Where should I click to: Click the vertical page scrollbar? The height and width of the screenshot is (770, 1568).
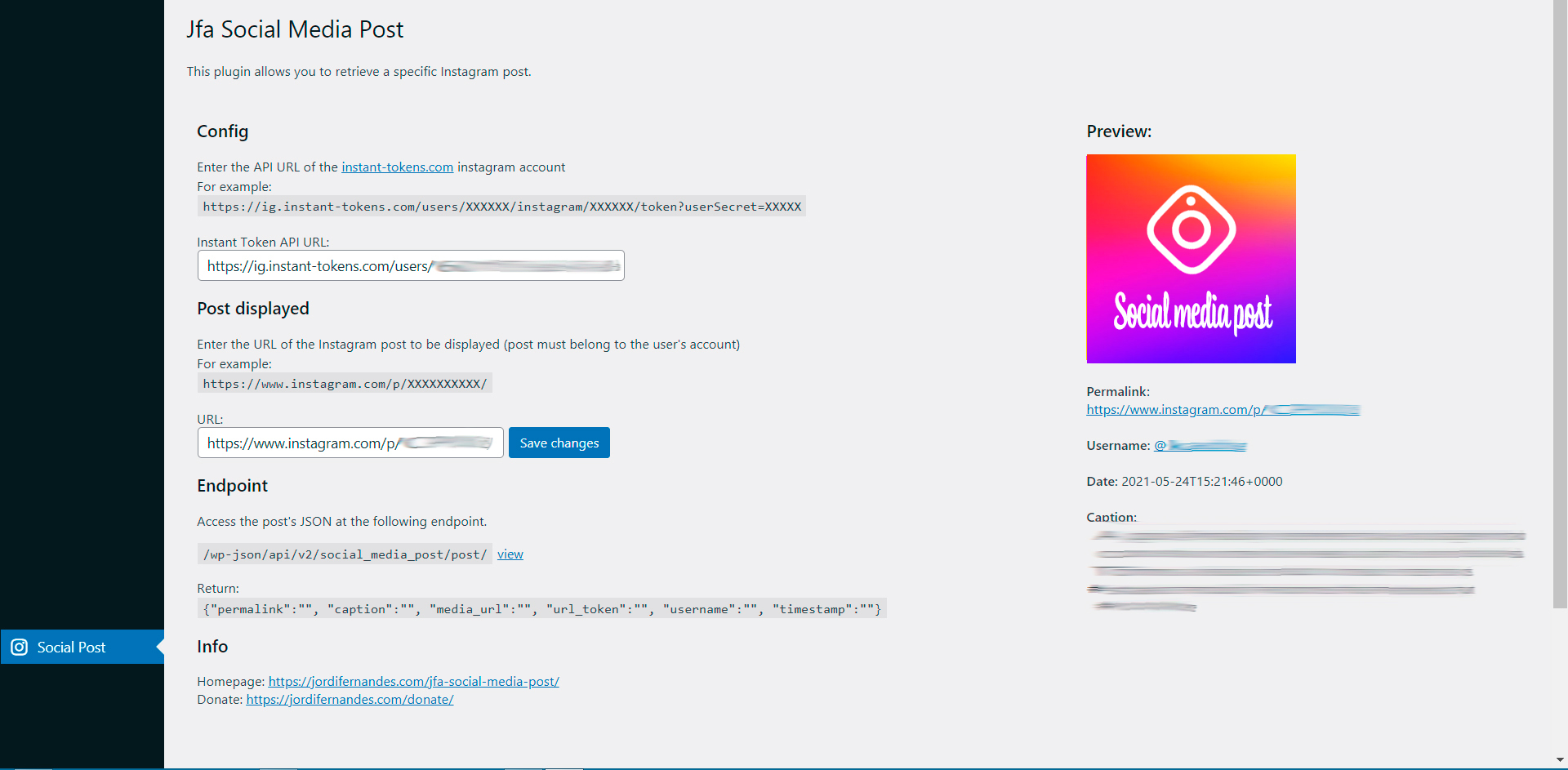[1560, 304]
